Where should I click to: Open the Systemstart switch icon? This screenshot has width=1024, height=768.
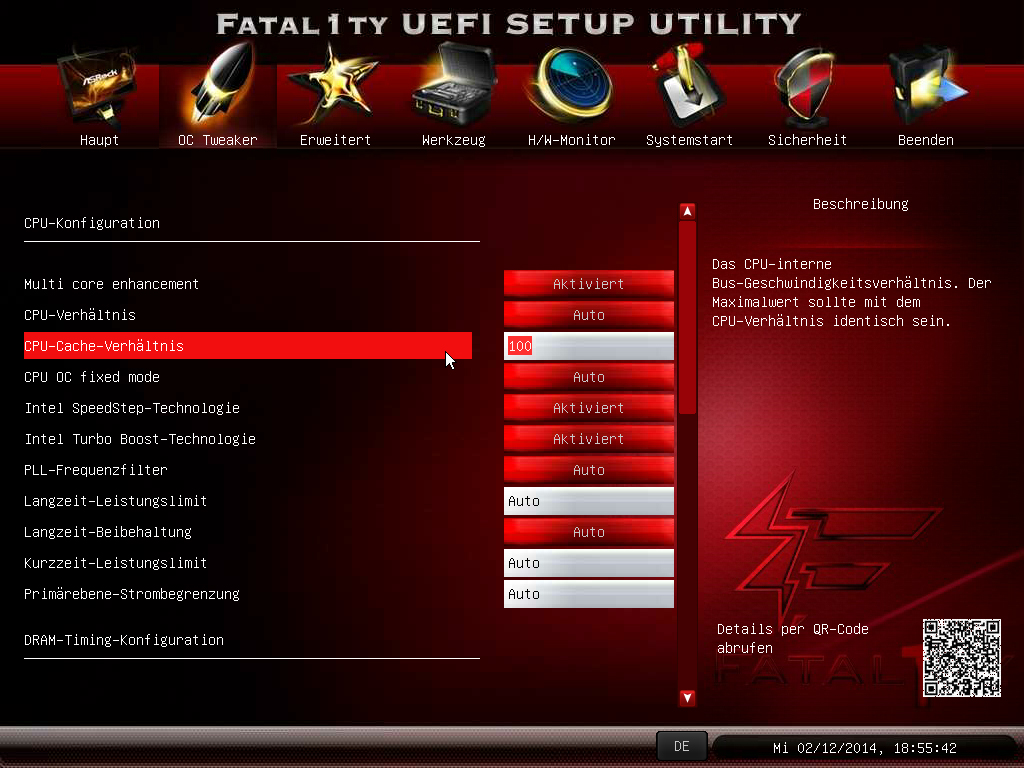click(688, 86)
